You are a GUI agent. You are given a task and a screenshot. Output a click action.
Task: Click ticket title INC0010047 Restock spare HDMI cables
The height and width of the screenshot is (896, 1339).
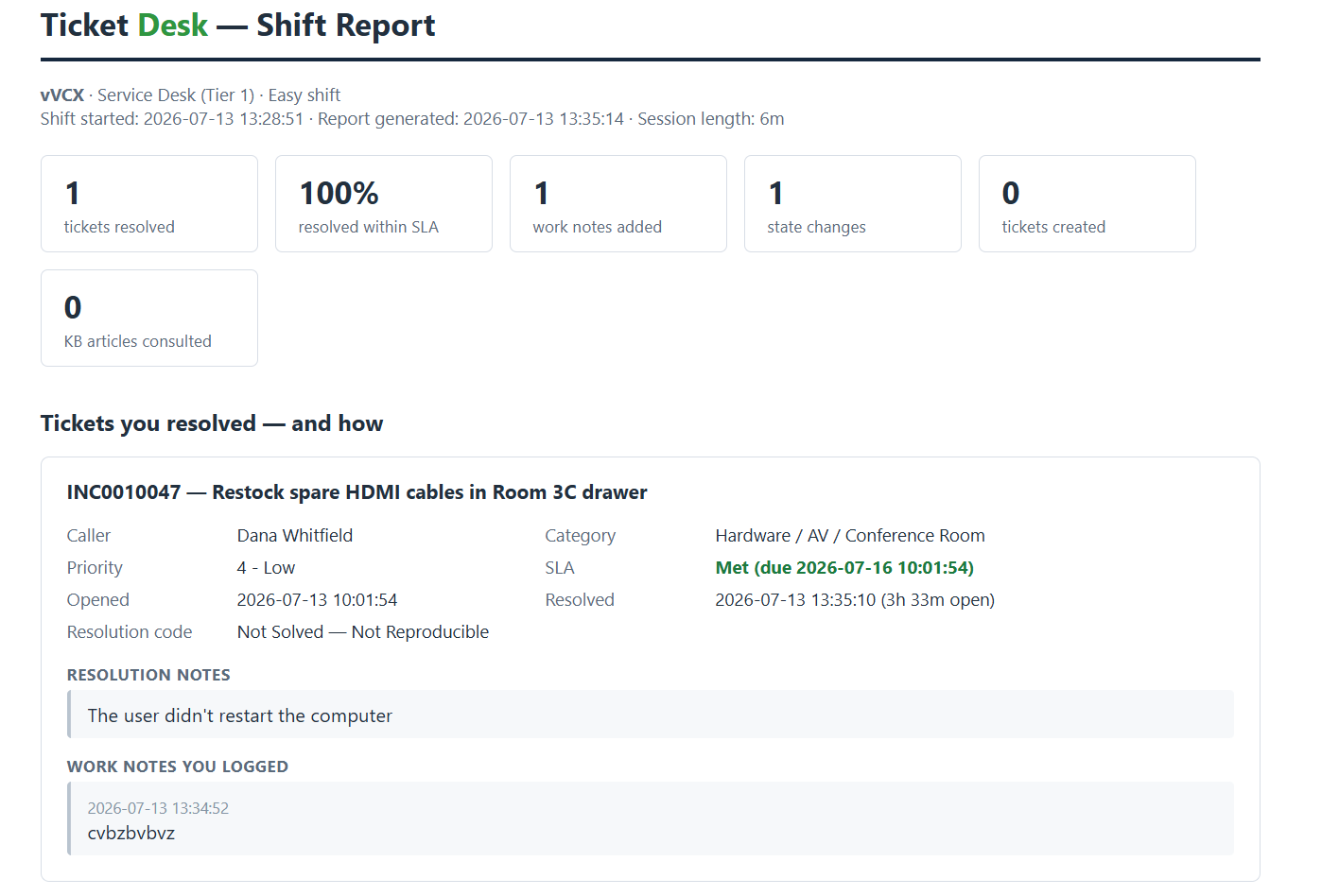356,492
